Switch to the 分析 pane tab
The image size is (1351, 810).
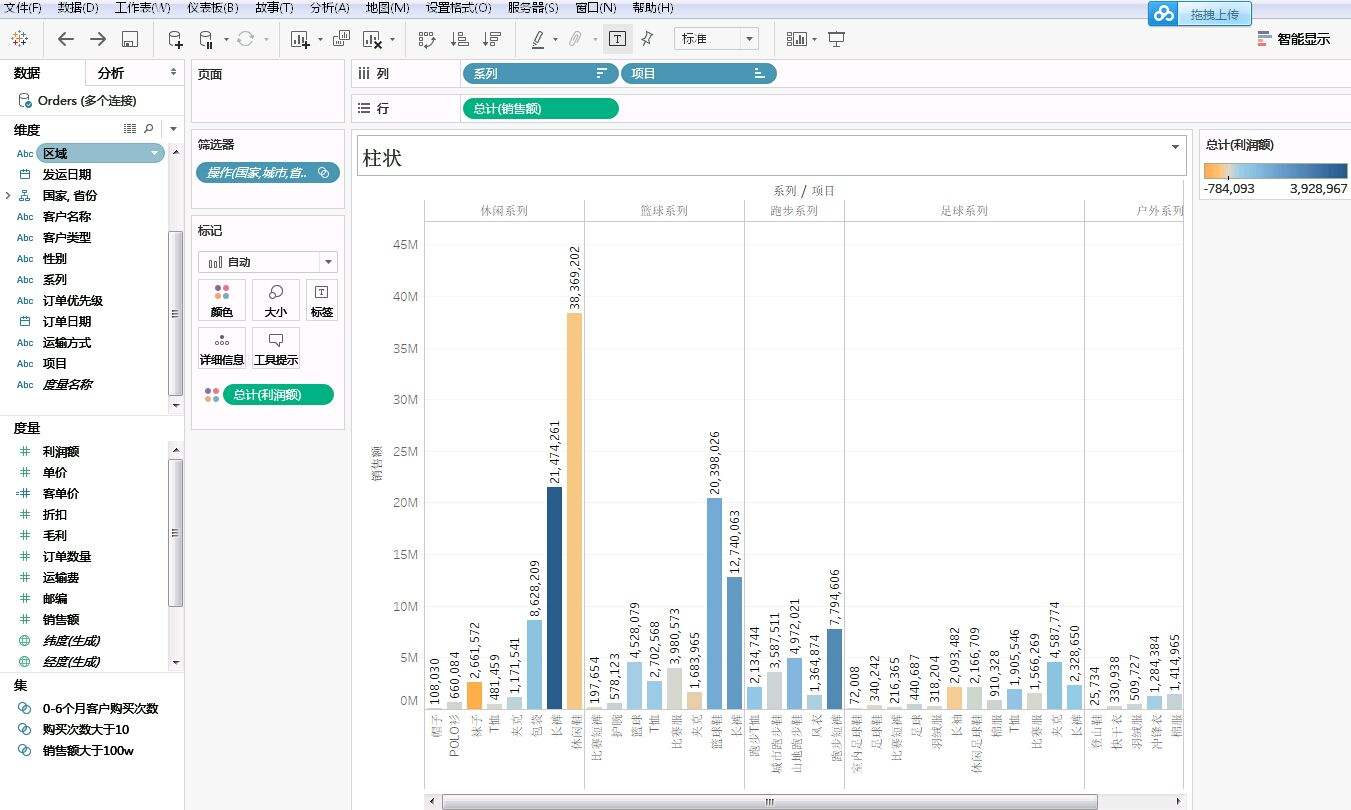(112, 73)
